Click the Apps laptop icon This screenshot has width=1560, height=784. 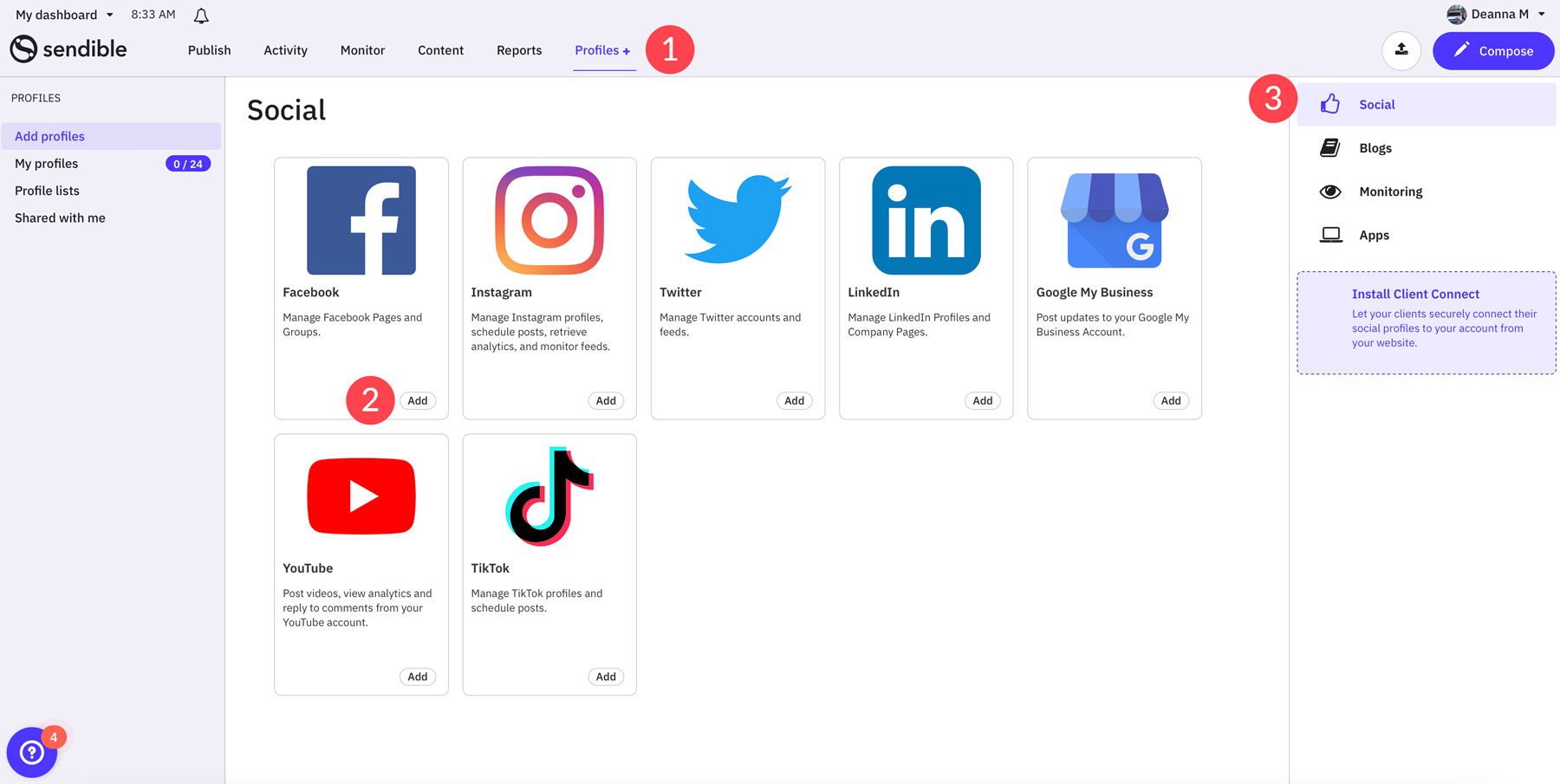[x=1330, y=235]
